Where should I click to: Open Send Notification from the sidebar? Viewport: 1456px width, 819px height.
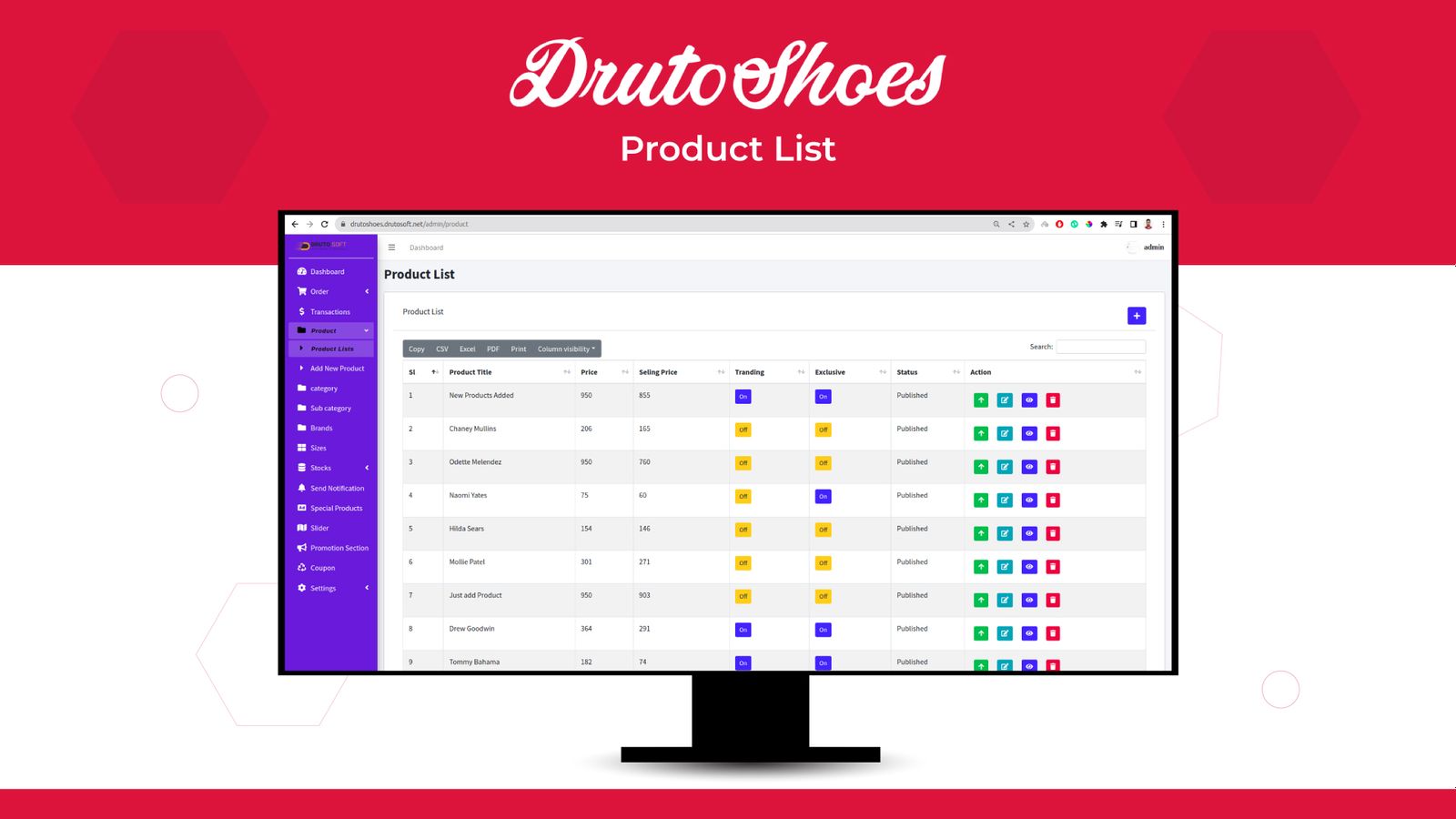coord(337,489)
